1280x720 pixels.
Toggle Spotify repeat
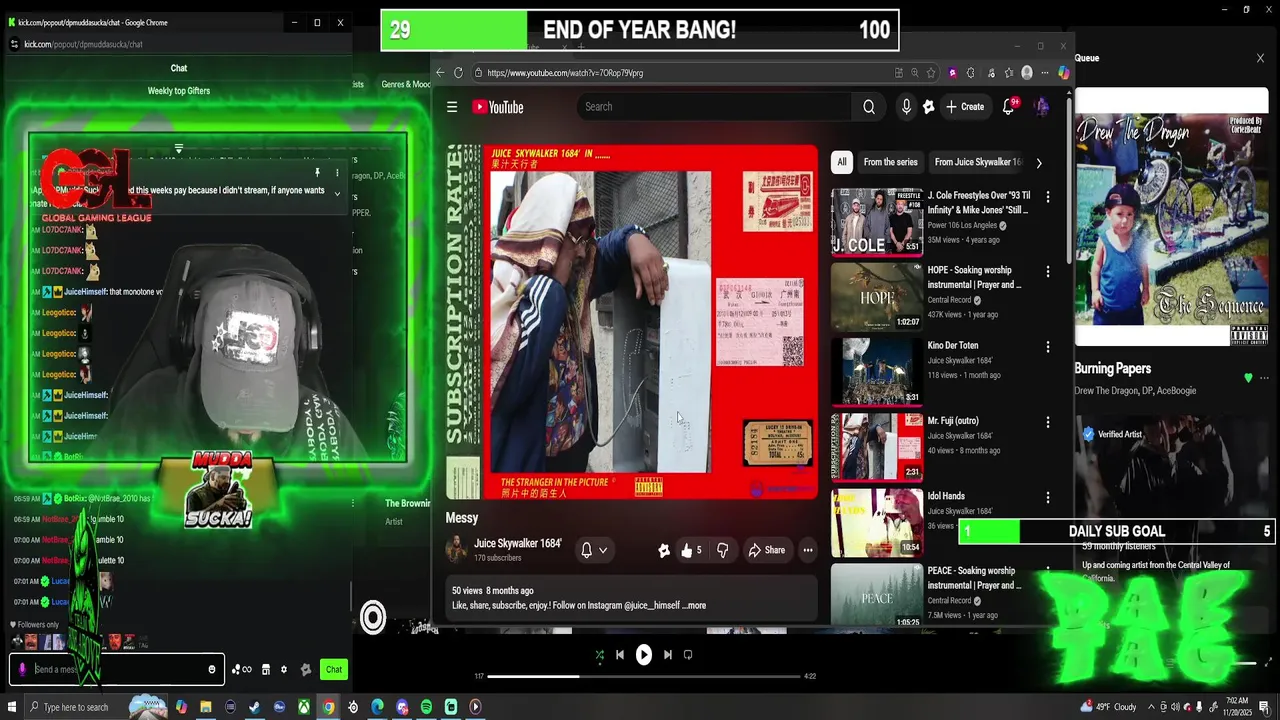688,655
